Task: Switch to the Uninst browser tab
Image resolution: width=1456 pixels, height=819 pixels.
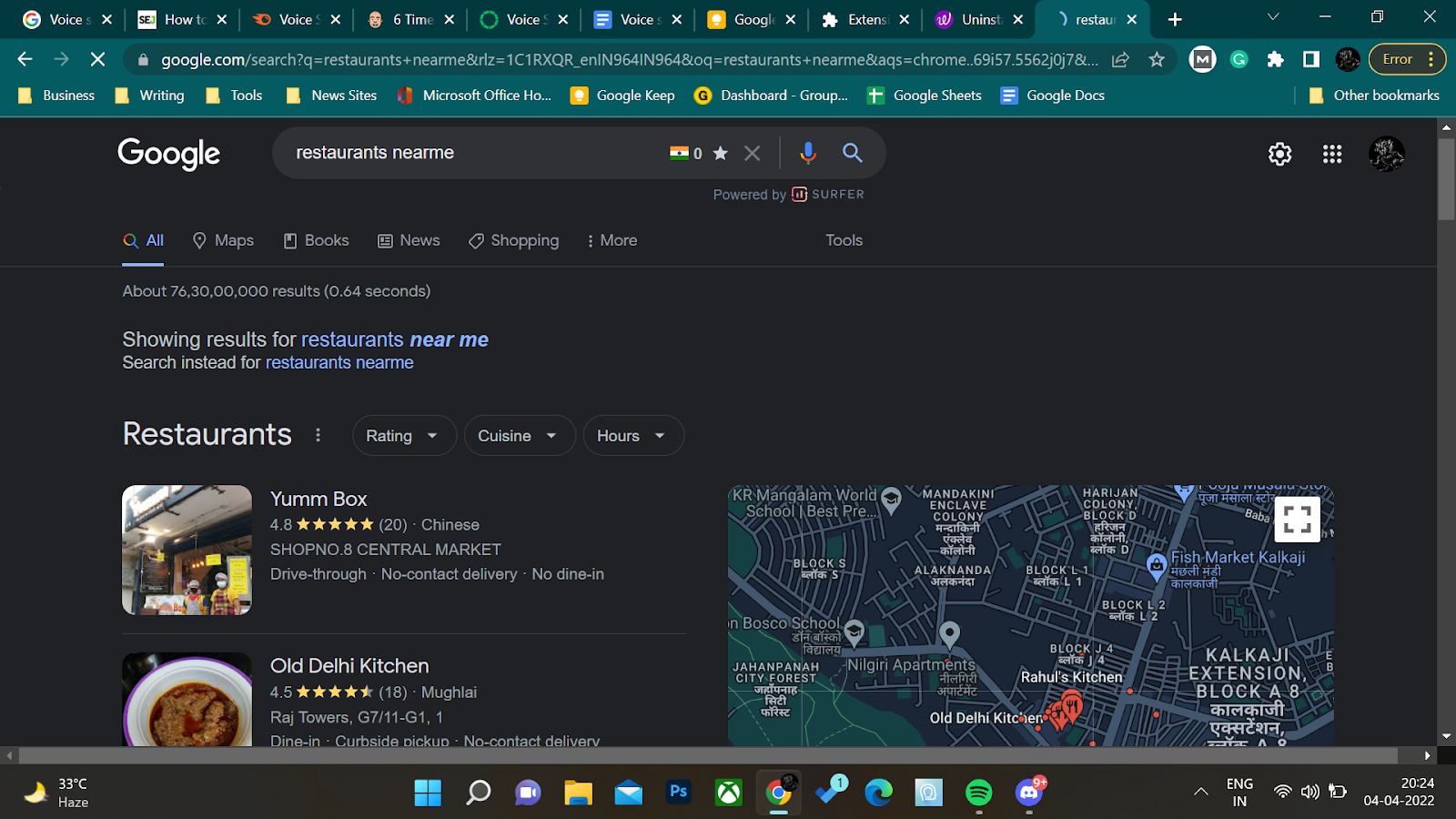Action: pos(978,19)
